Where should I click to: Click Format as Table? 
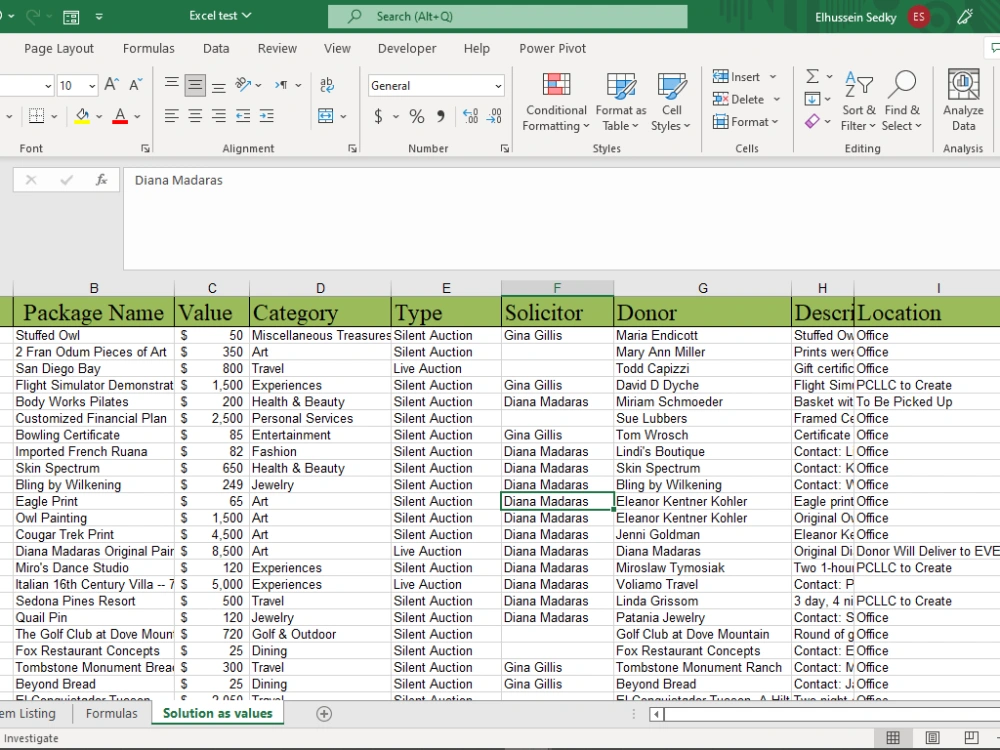620,100
